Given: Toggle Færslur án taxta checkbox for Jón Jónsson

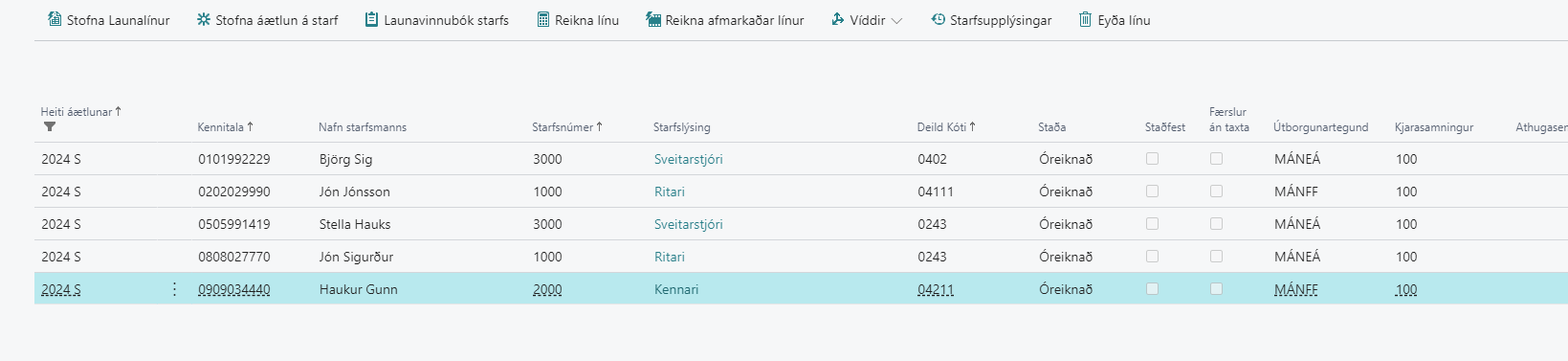Looking at the screenshot, I should tap(1216, 192).
